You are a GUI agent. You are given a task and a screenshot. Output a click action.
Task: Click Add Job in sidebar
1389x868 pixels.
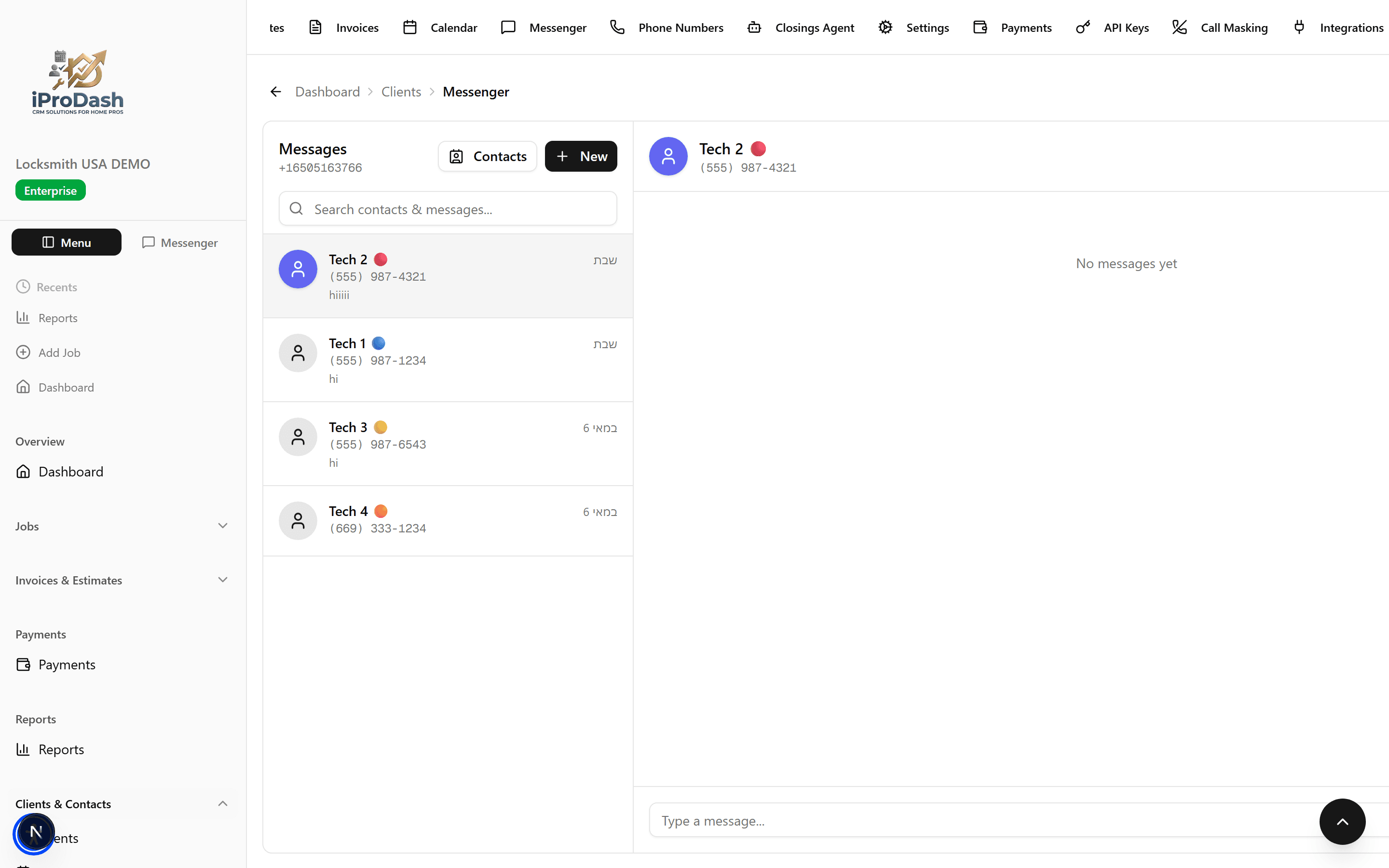tap(48, 353)
